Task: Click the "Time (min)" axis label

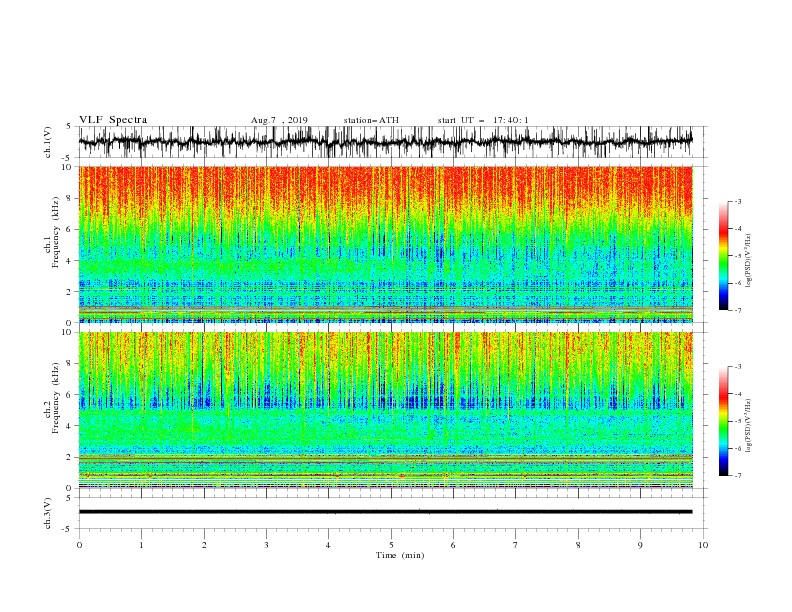Action: pyautogui.click(x=400, y=555)
